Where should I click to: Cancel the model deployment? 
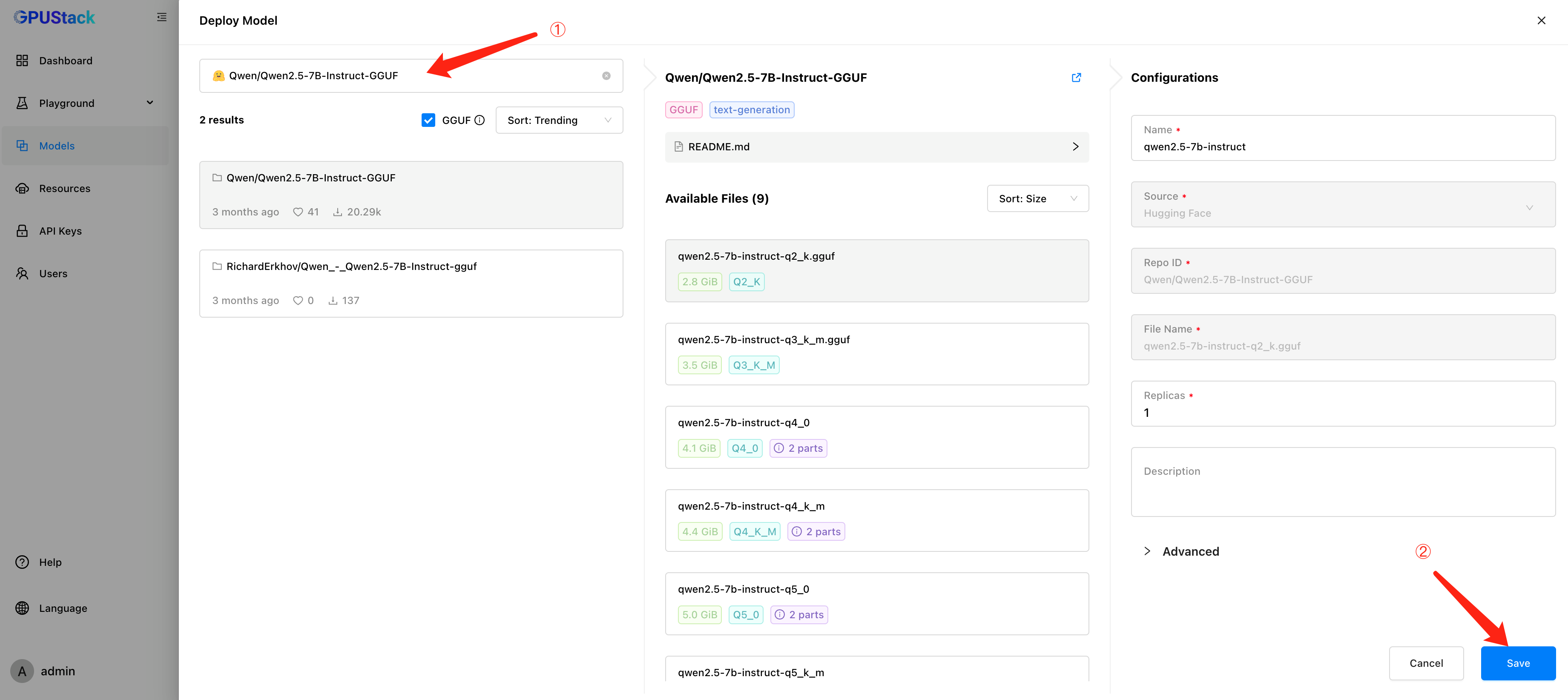[1426, 663]
